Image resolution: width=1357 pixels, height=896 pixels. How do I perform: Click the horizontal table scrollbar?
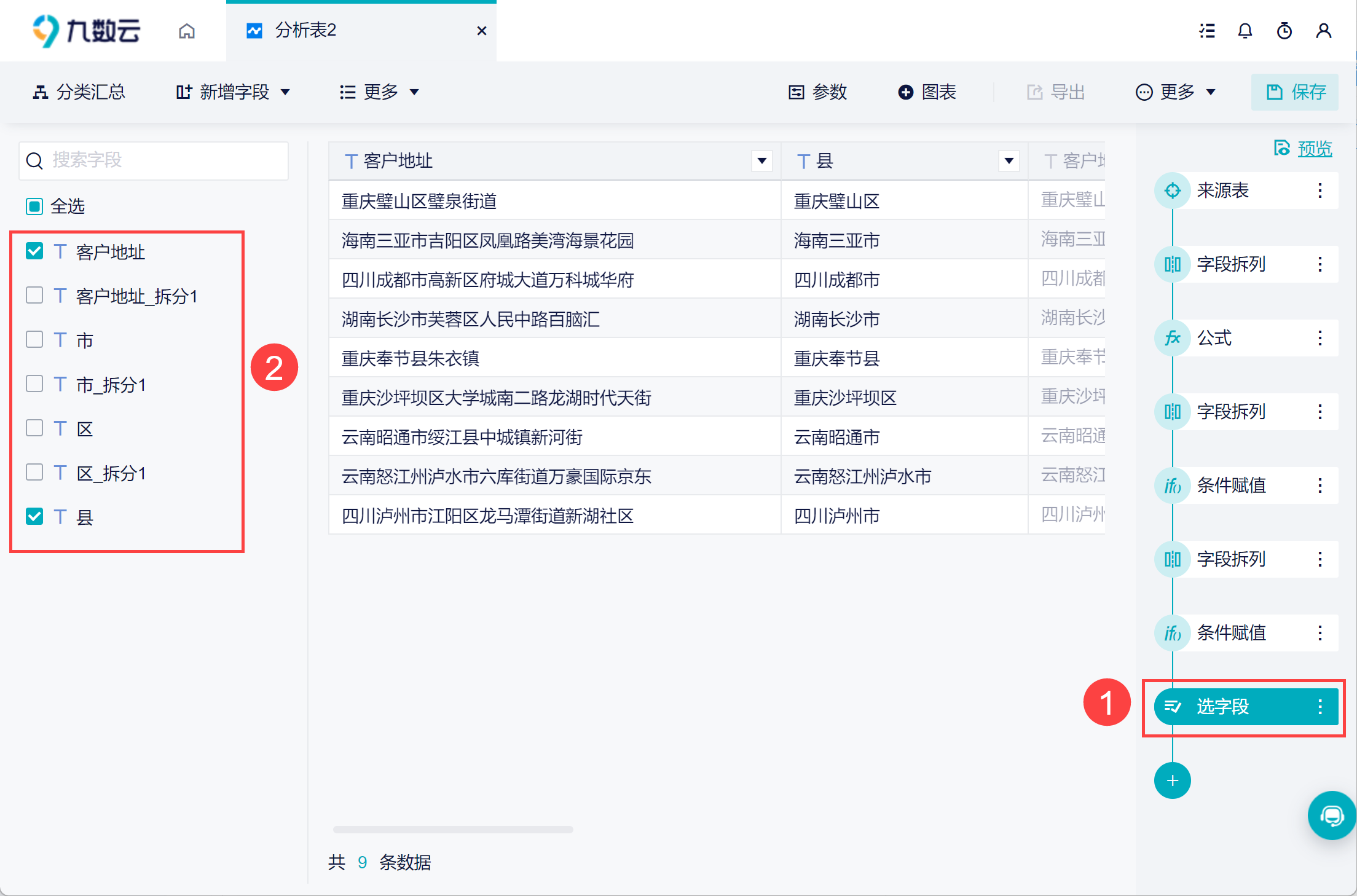tap(453, 830)
